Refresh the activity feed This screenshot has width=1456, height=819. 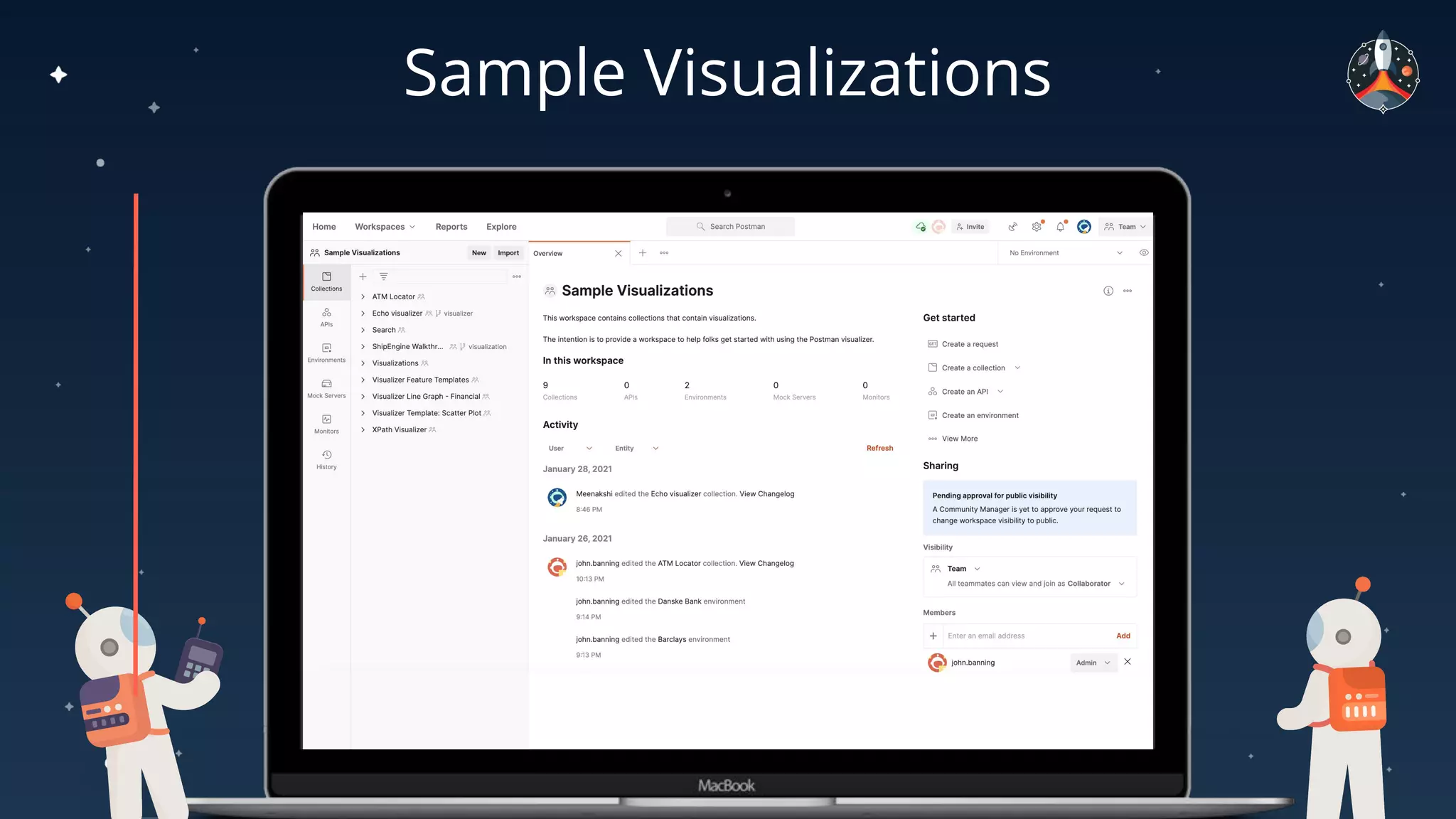tap(879, 449)
